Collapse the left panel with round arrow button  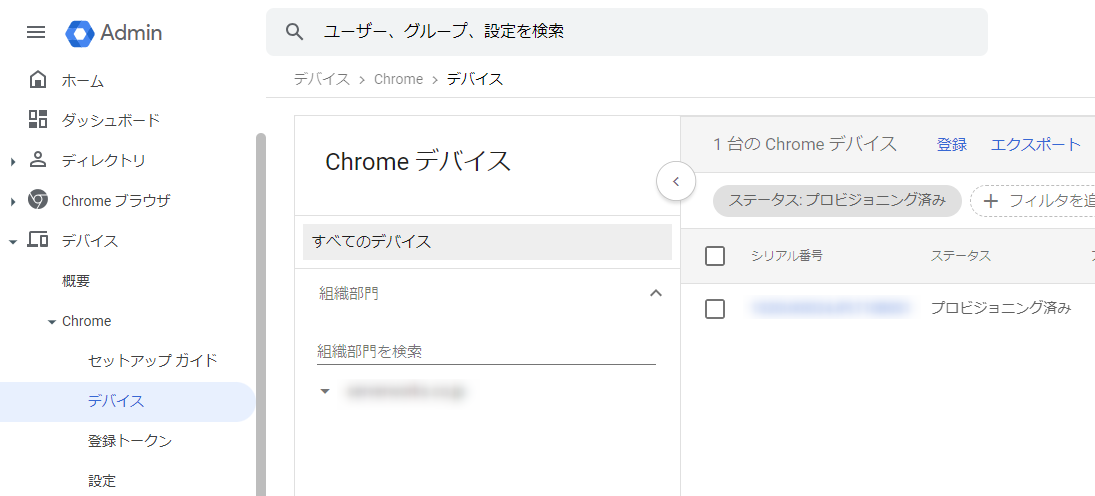click(676, 182)
